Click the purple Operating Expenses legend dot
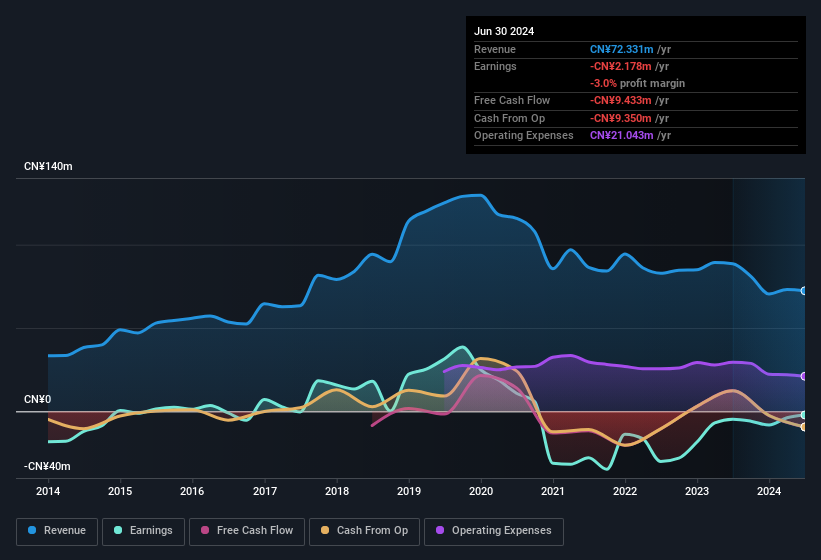 pyautogui.click(x=440, y=530)
